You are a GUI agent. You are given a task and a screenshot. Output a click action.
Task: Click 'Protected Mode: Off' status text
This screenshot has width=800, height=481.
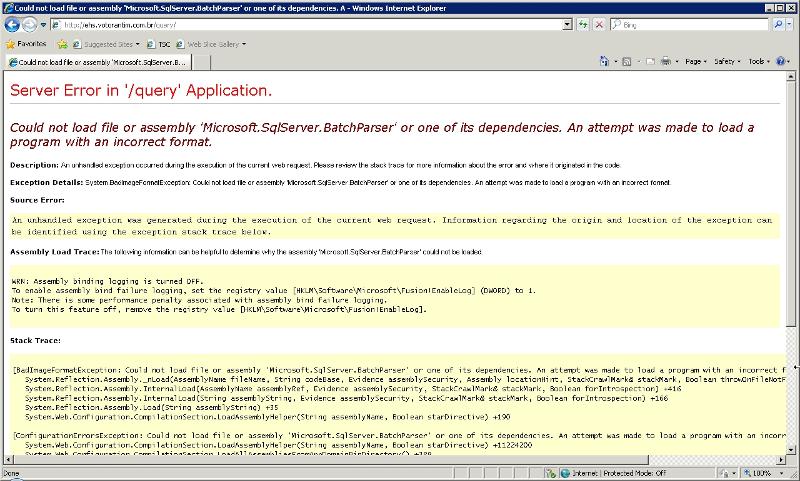click(635, 473)
